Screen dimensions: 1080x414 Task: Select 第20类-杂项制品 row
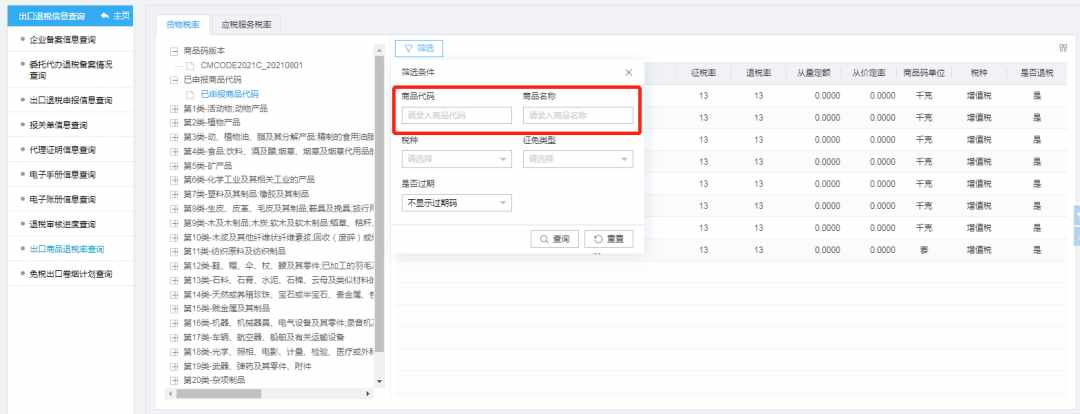tap(214, 380)
